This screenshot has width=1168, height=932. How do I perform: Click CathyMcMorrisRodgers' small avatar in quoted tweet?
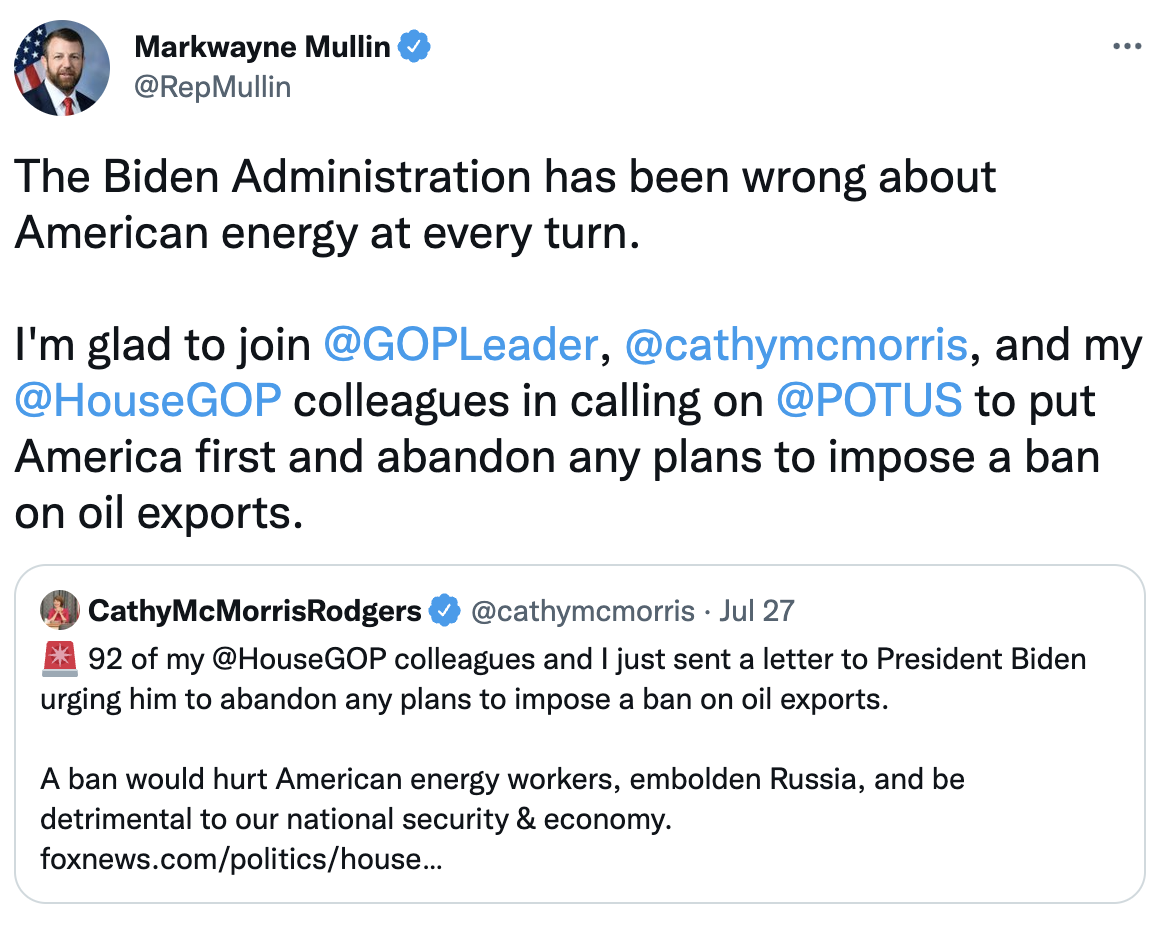click(x=59, y=610)
